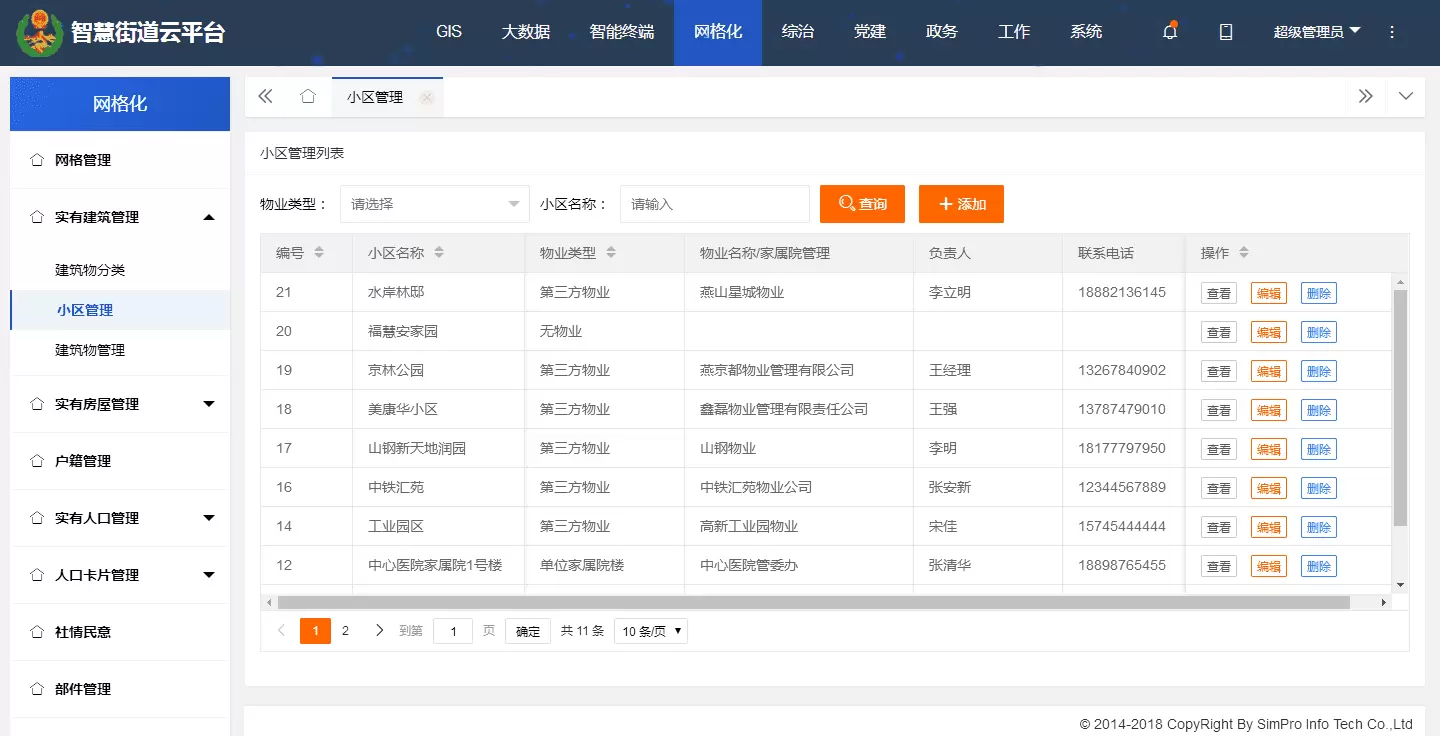Sort table by 编号 column arrows

319,253
